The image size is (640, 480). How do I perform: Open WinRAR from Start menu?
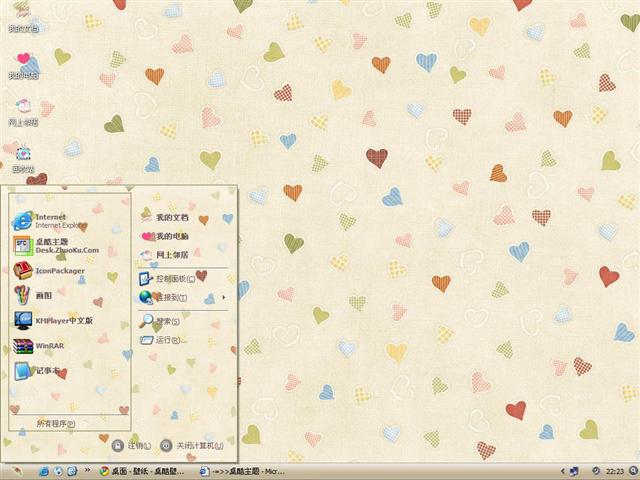coord(39,346)
